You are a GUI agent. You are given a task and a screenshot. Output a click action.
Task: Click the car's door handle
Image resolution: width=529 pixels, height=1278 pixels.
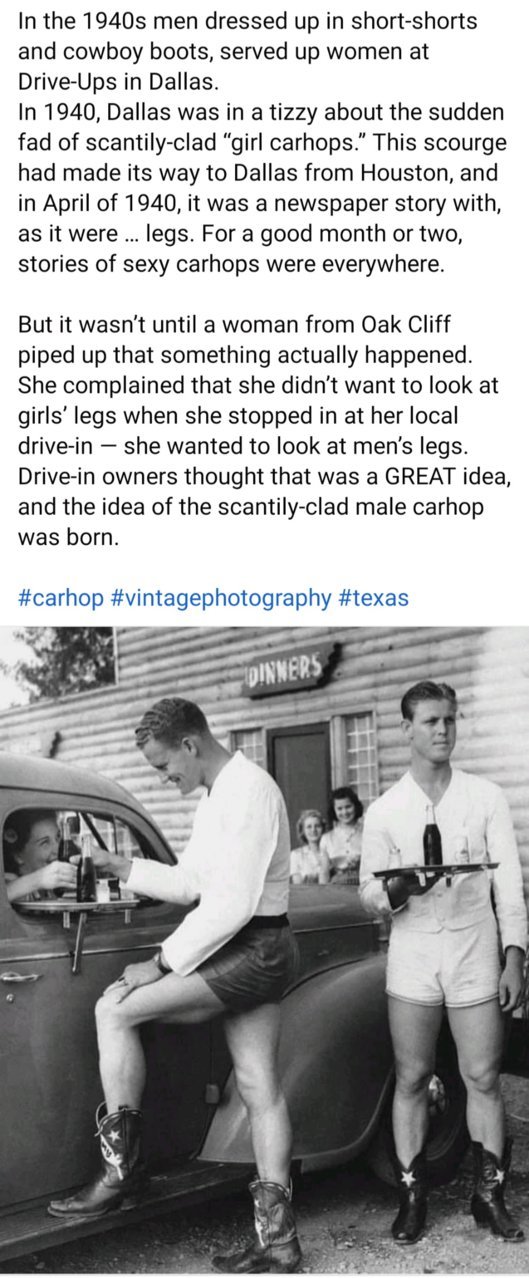[x=18, y=978]
